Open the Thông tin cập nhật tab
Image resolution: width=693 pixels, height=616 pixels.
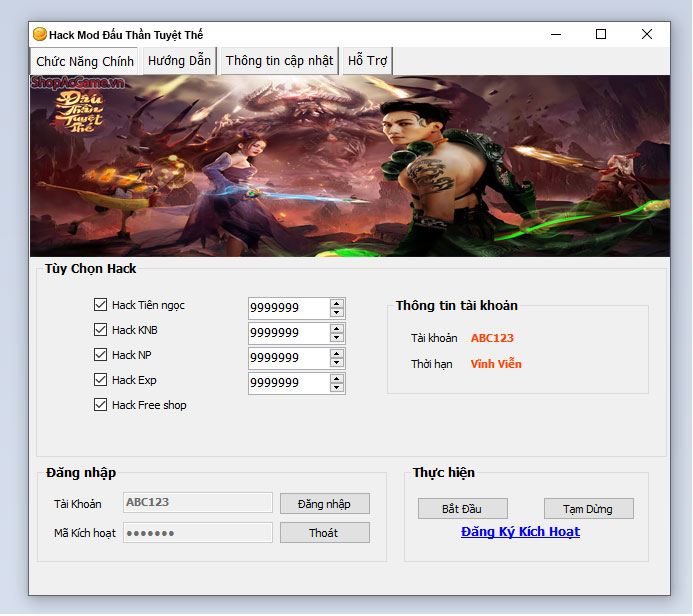click(x=279, y=61)
